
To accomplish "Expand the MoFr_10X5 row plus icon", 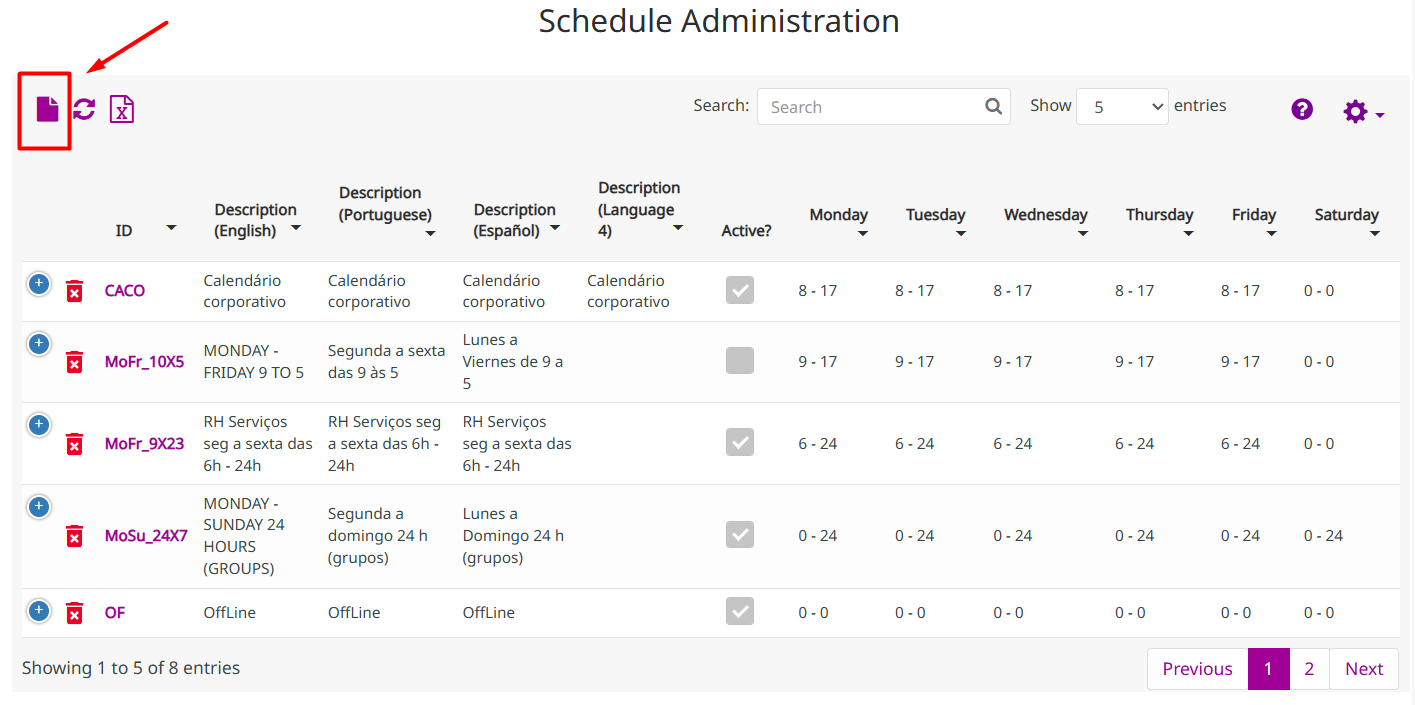I will pyautogui.click(x=39, y=344).
